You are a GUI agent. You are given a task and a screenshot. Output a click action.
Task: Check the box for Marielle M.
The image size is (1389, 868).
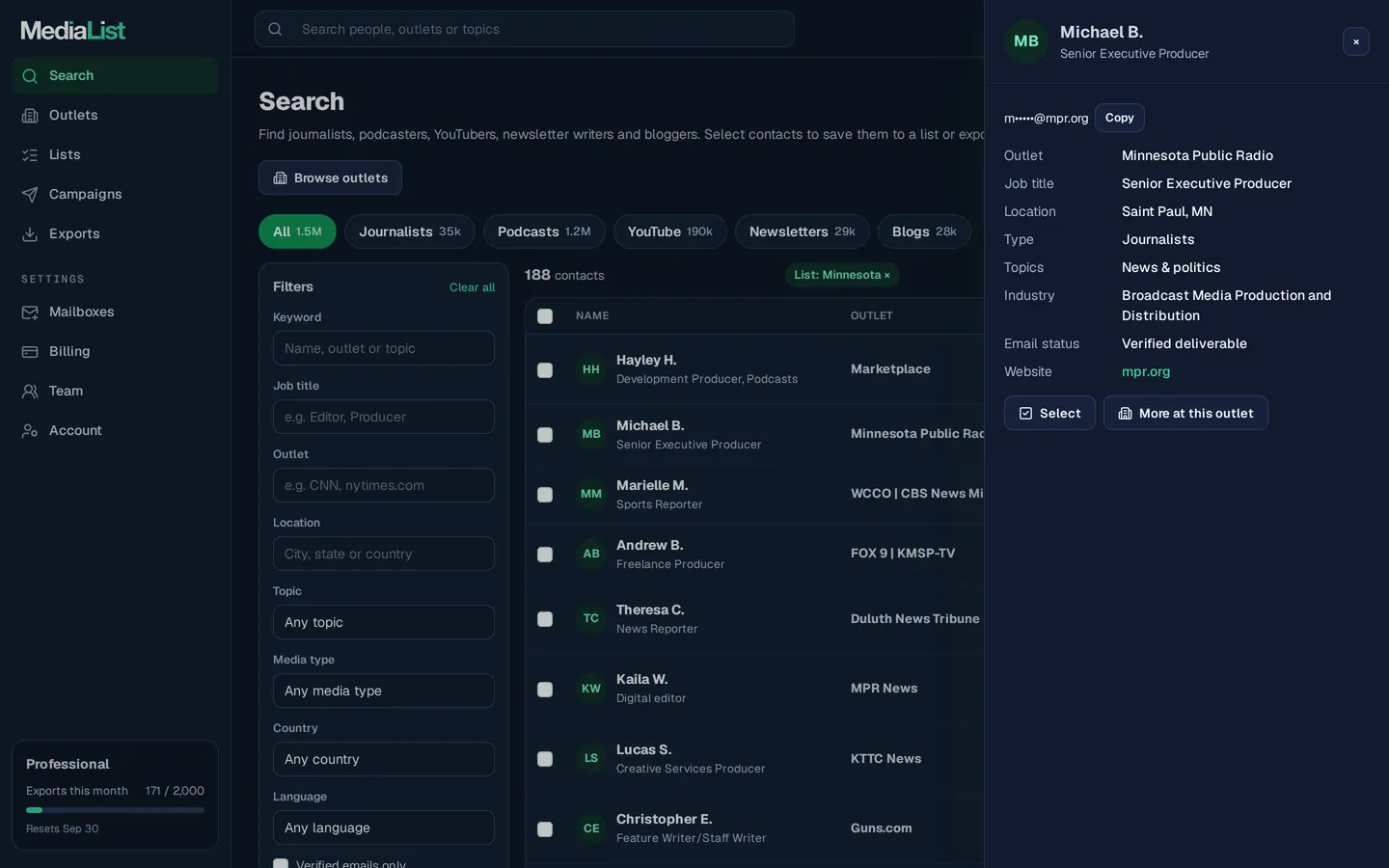[545, 495]
